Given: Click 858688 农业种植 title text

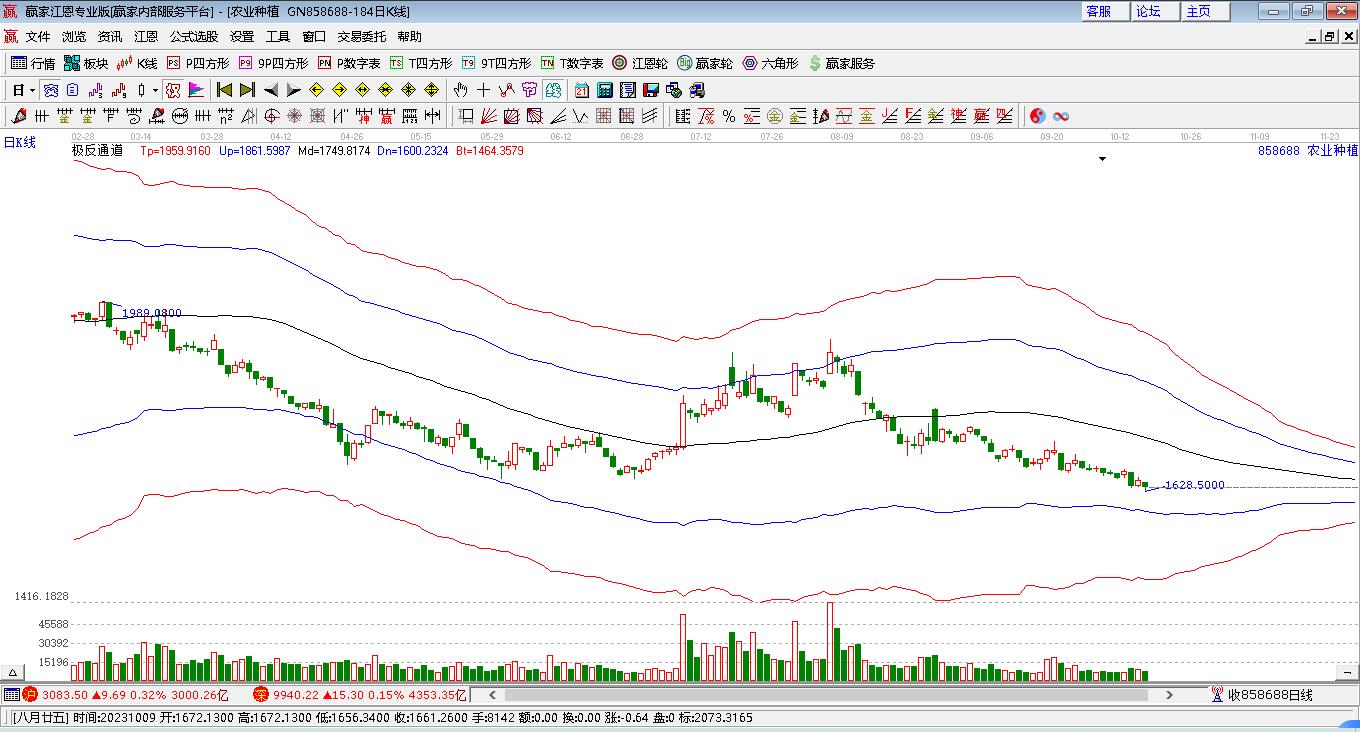Looking at the screenshot, I should point(1308,151).
